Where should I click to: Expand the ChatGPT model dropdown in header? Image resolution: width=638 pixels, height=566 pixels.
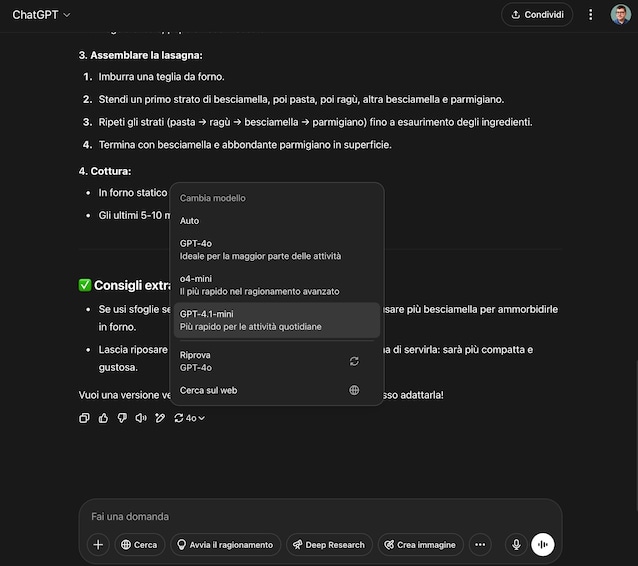point(41,15)
